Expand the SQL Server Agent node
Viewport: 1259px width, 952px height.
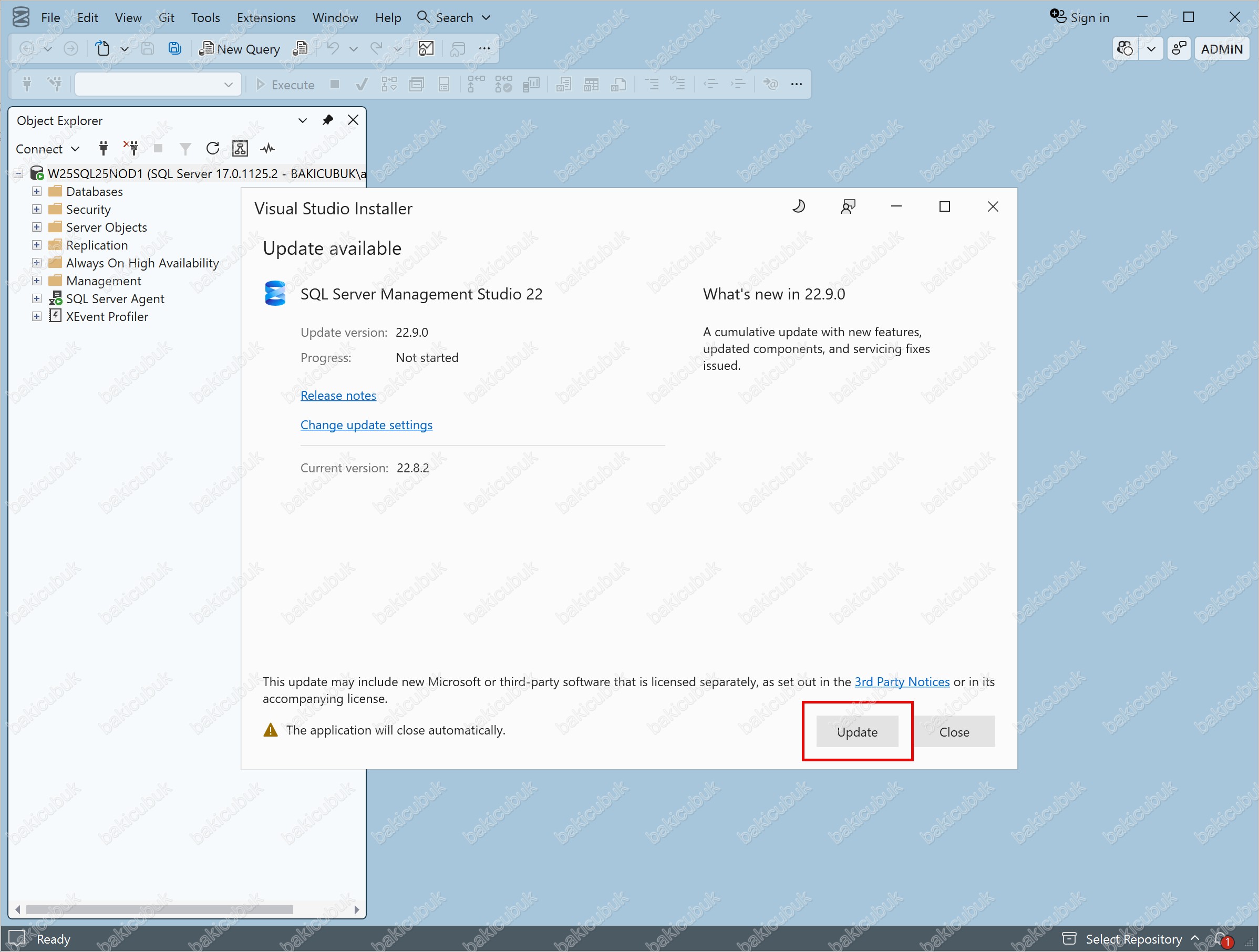pyautogui.click(x=36, y=299)
